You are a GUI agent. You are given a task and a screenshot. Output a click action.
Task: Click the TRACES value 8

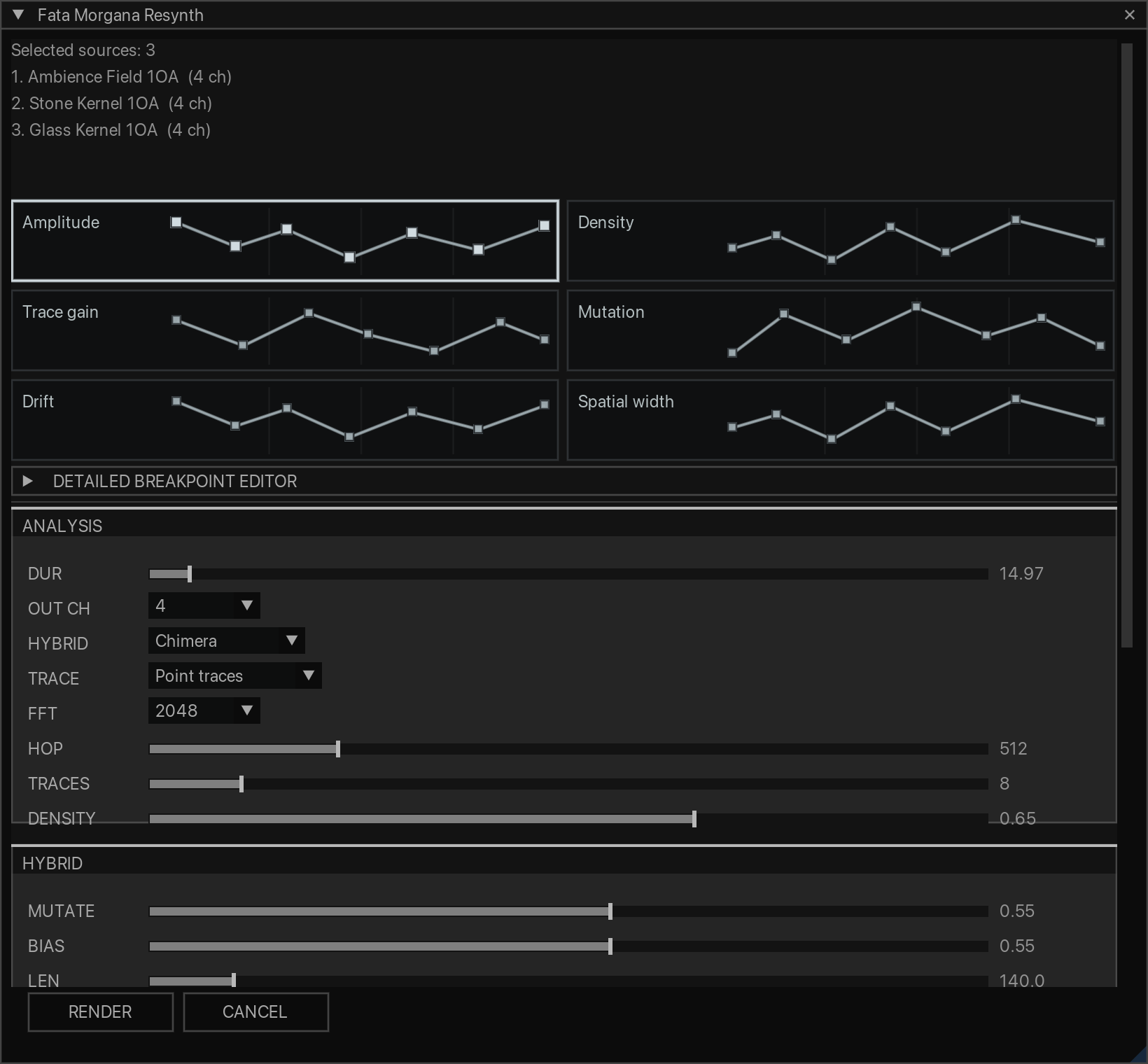tap(1004, 783)
